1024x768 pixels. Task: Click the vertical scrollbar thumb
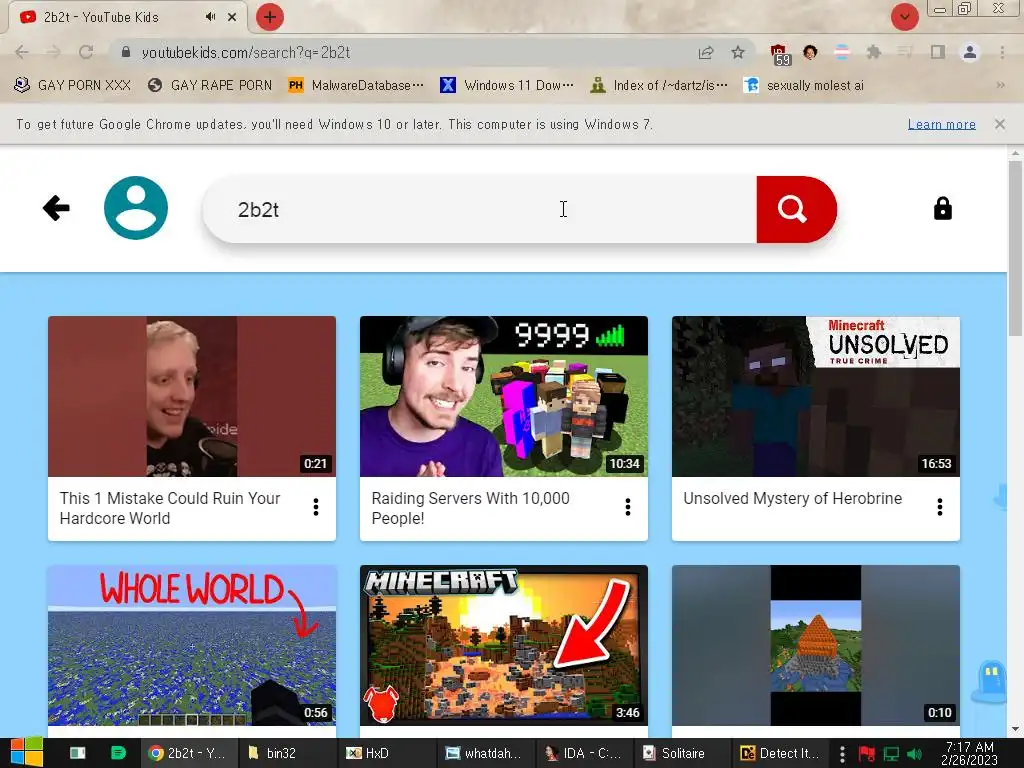click(1015, 248)
